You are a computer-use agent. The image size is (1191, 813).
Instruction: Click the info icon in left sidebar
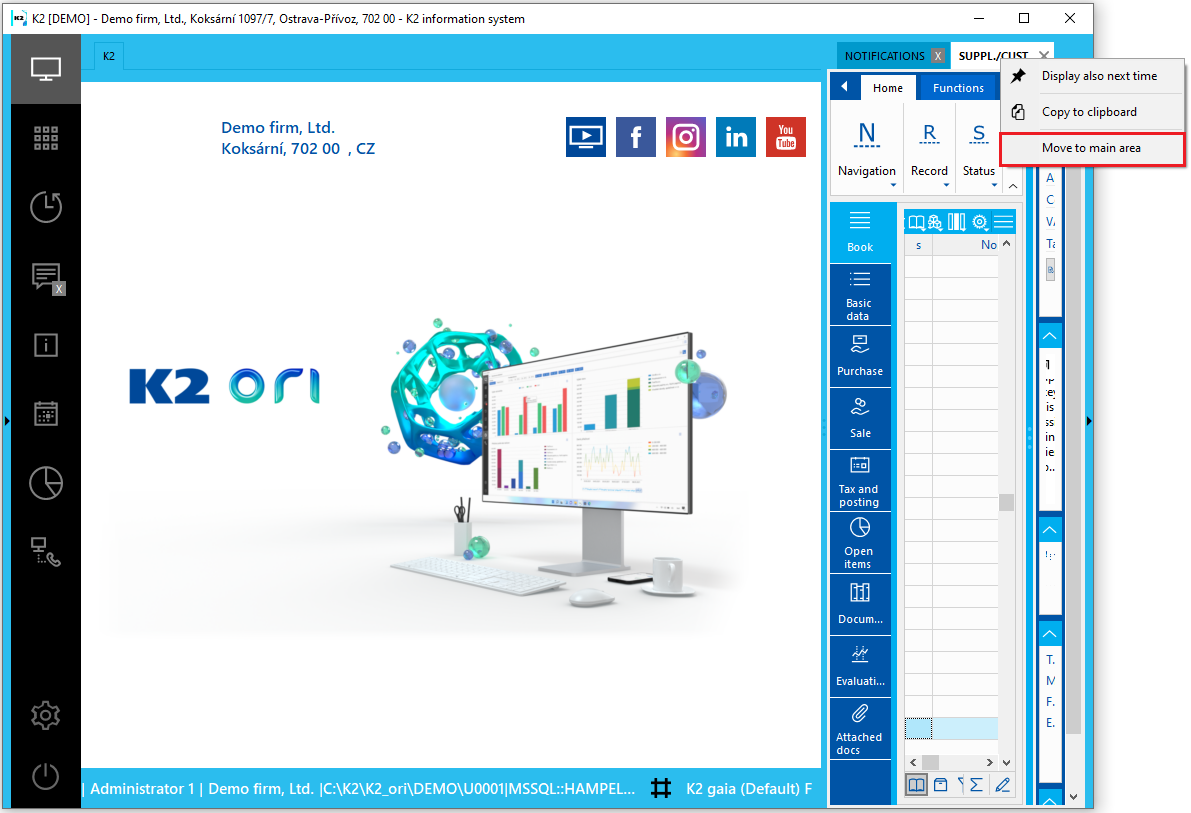click(46, 345)
